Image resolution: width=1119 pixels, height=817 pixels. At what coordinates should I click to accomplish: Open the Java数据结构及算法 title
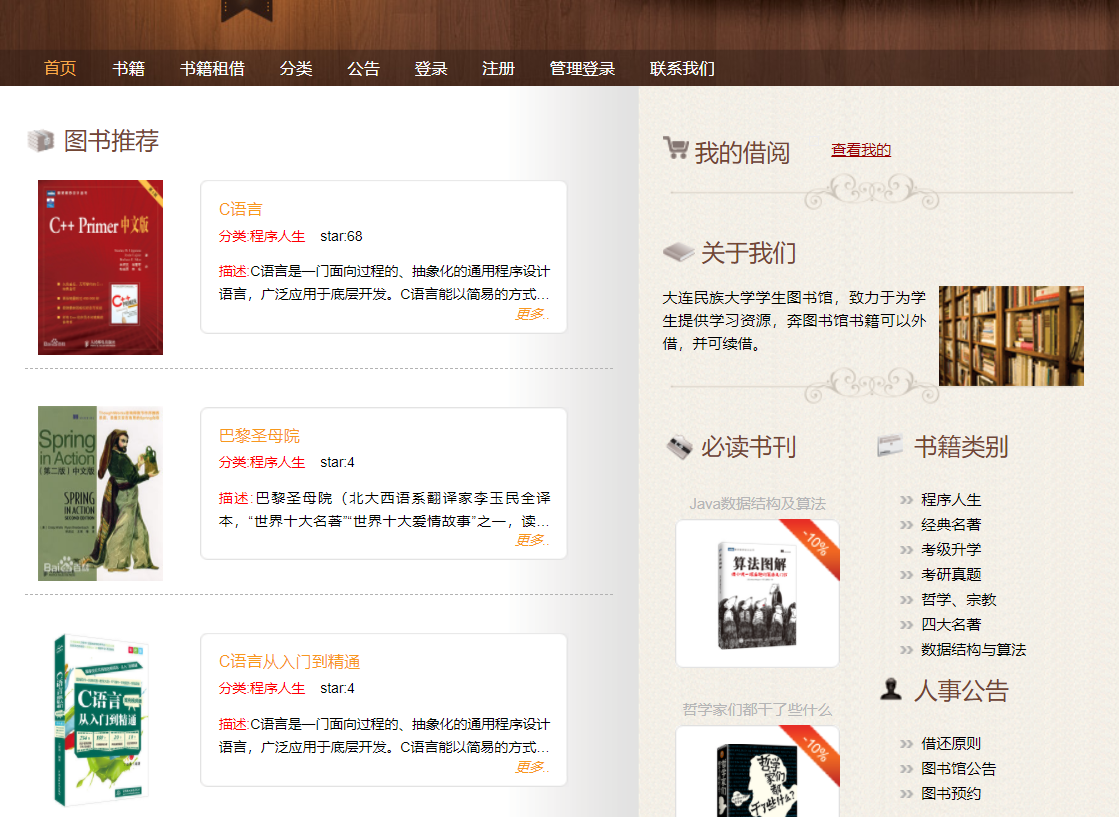(757, 504)
